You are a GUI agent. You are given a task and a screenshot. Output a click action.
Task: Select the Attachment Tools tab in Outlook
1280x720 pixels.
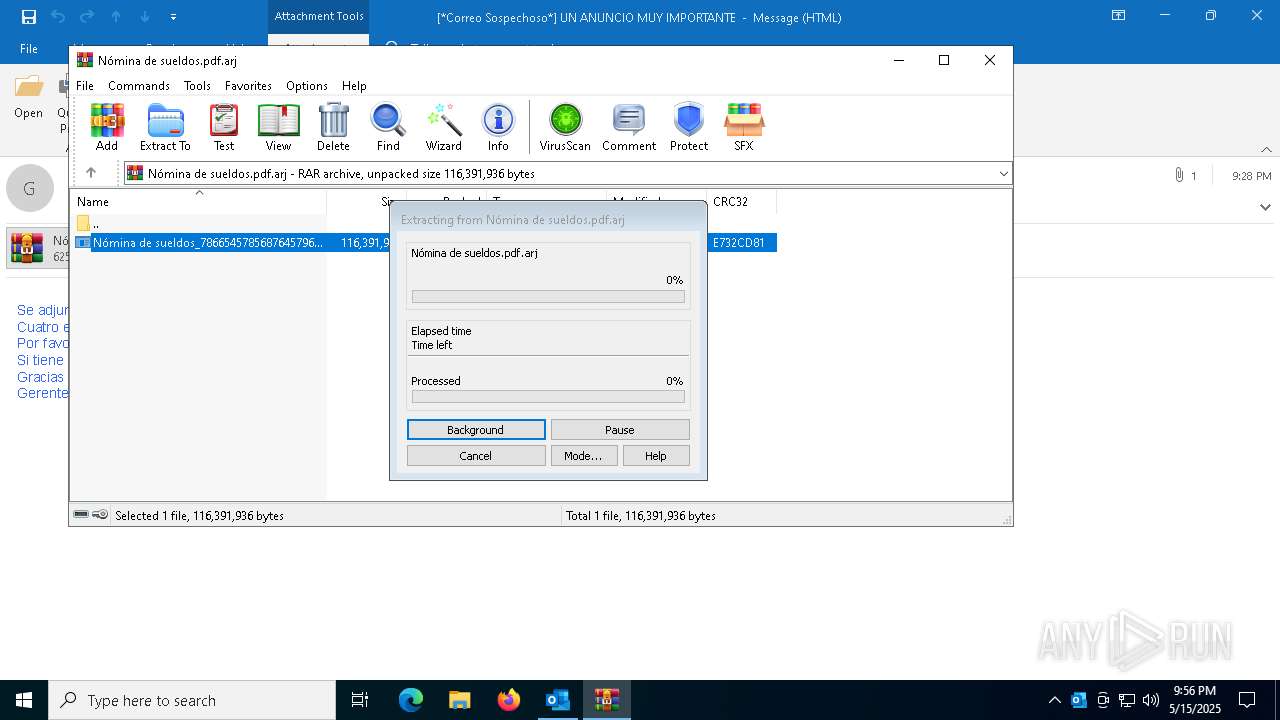click(x=319, y=16)
